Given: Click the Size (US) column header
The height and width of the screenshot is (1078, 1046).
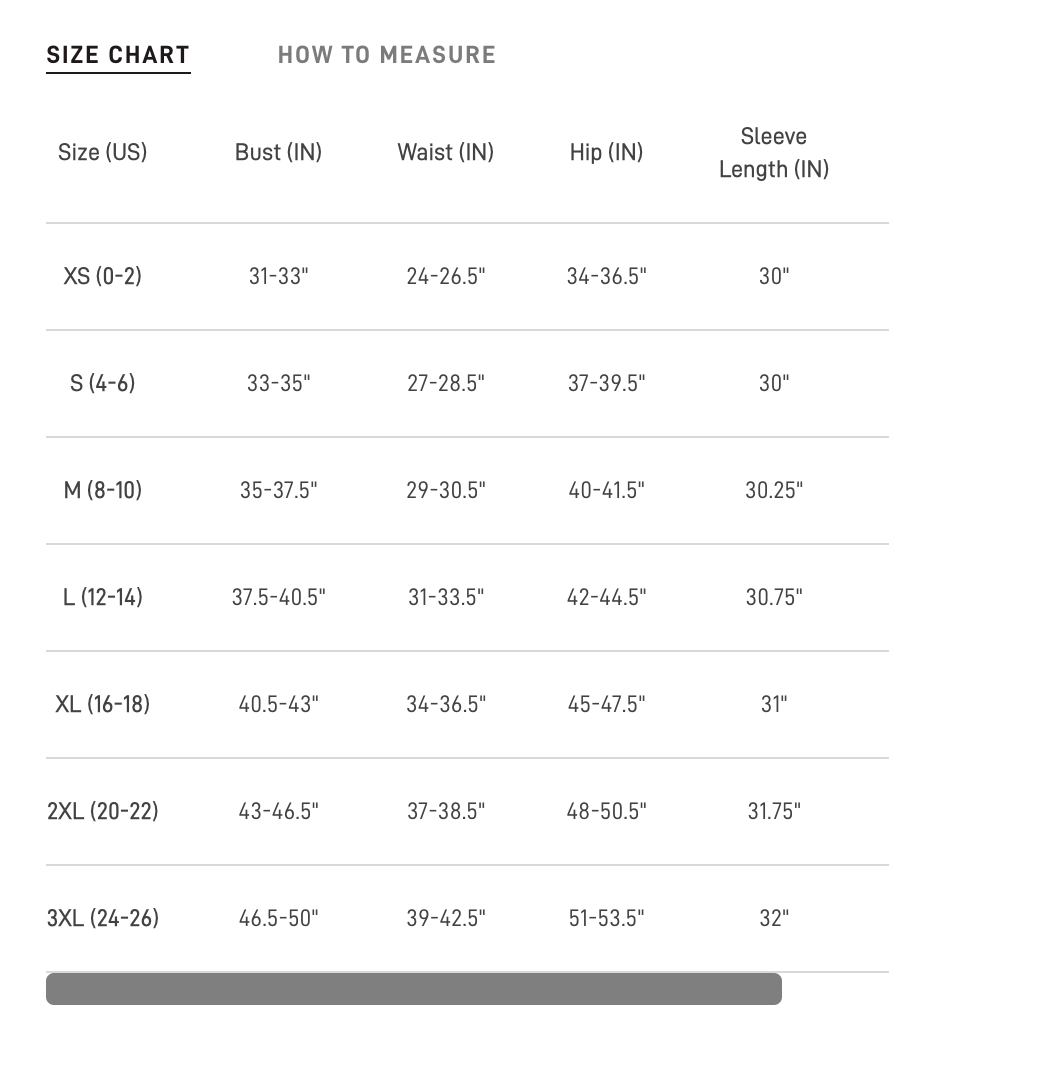Looking at the screenshot, I should (x=102, y=152).
